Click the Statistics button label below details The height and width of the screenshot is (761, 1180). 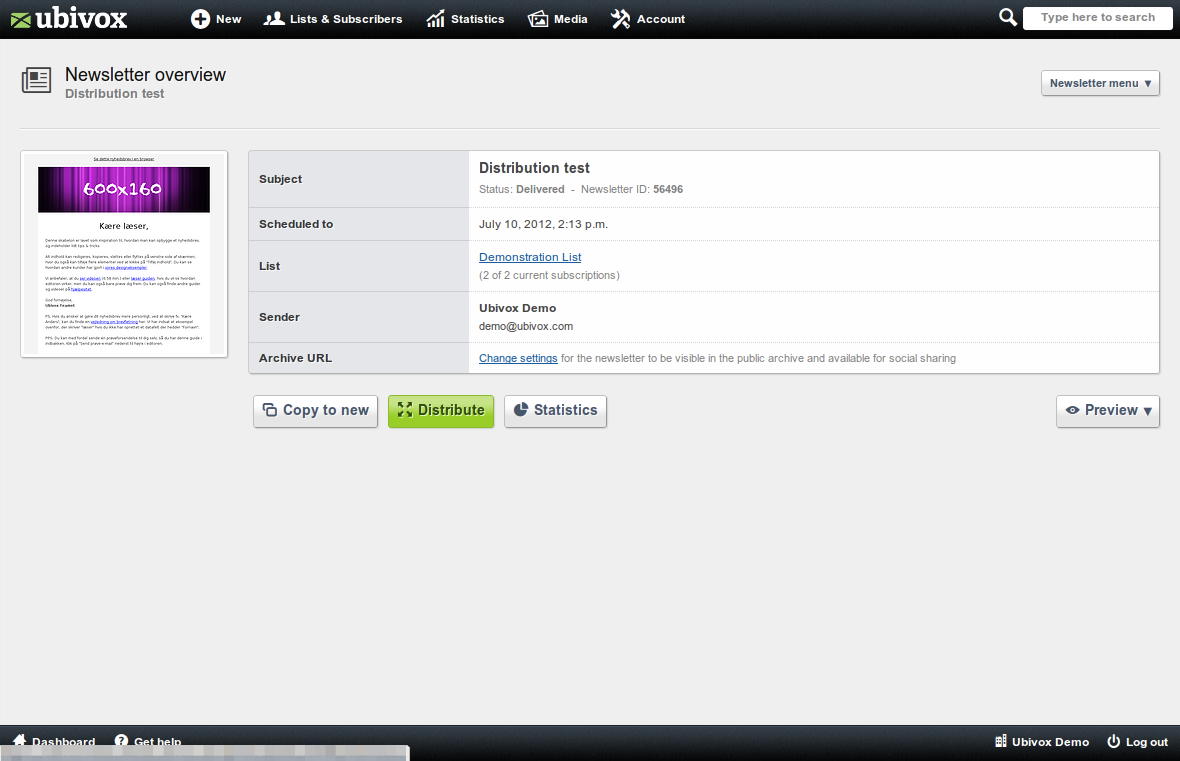point(566,410)
